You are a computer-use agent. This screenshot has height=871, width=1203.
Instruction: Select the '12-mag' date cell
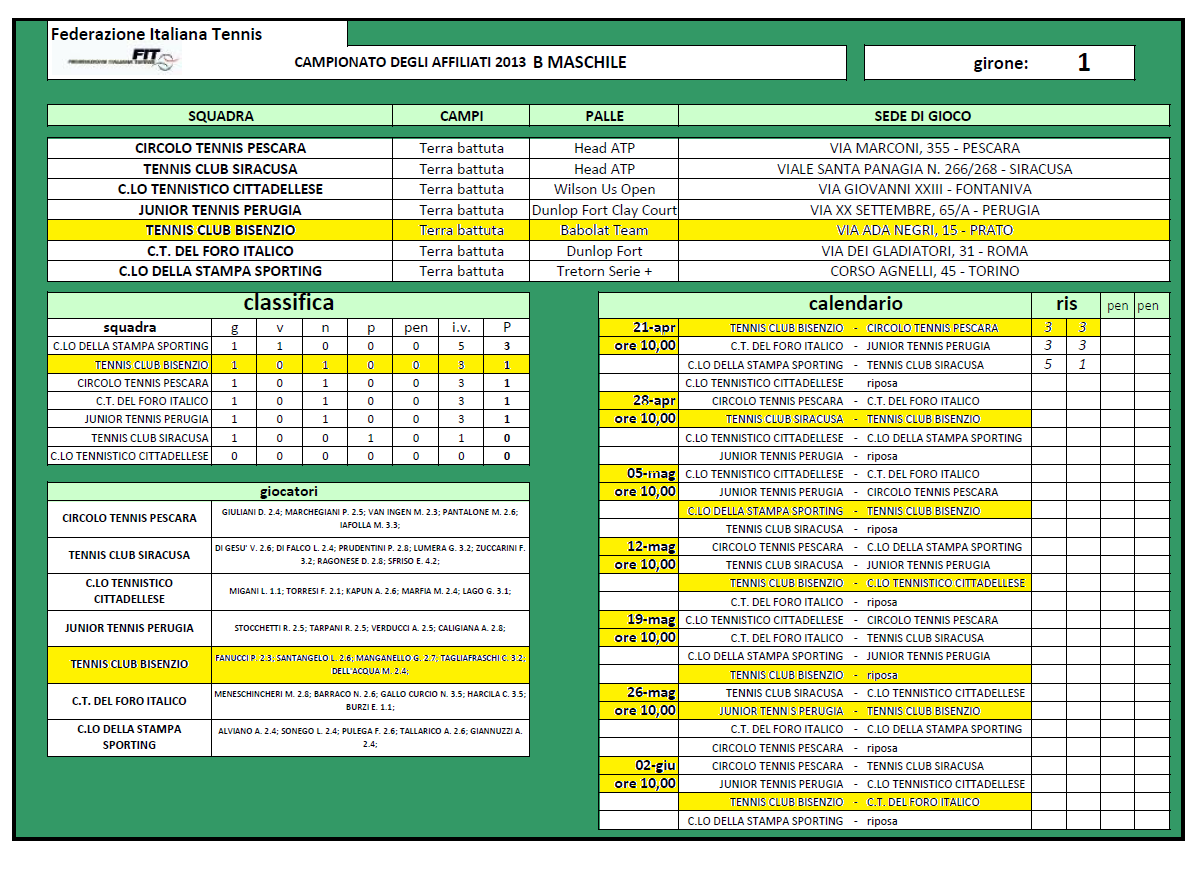click(x=639, y=547)
